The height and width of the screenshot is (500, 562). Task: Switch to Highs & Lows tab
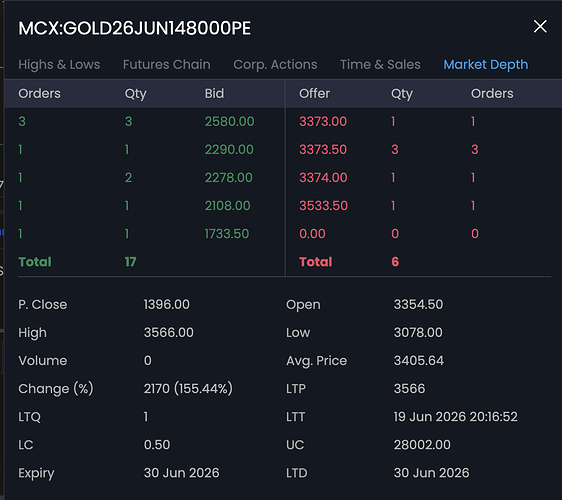(59, 65)
